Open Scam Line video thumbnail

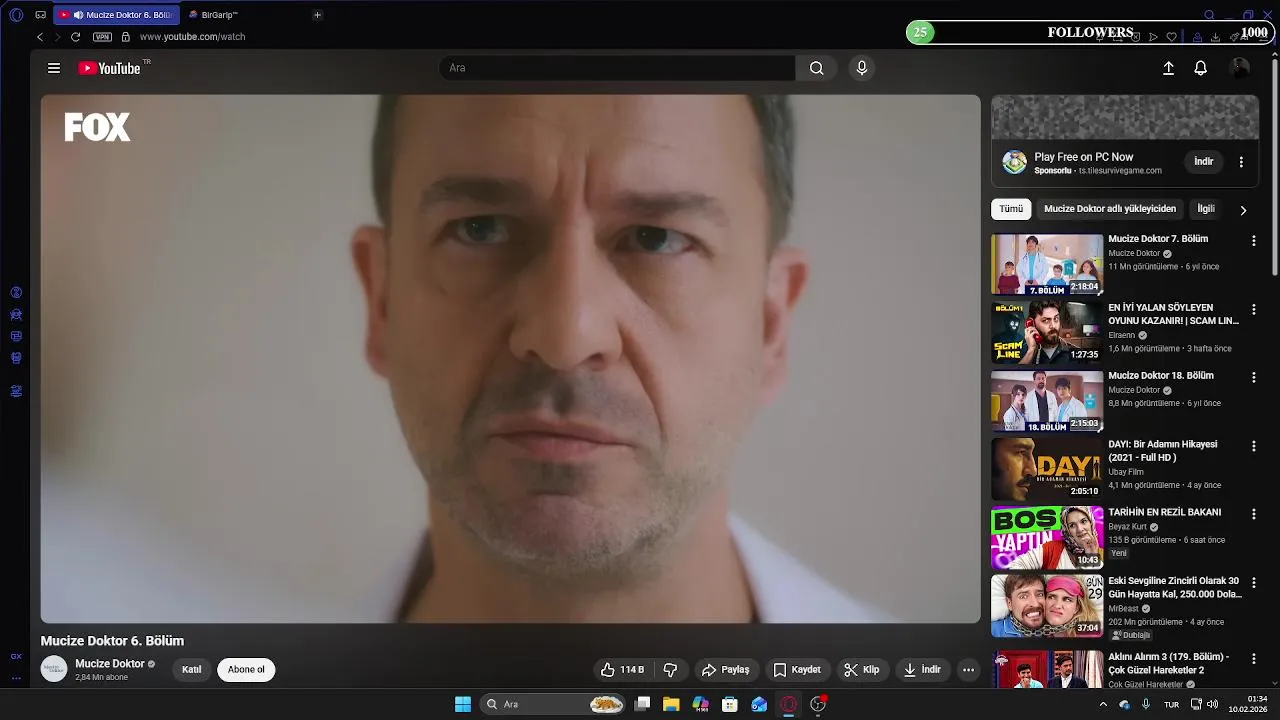tap(1047, 332)
